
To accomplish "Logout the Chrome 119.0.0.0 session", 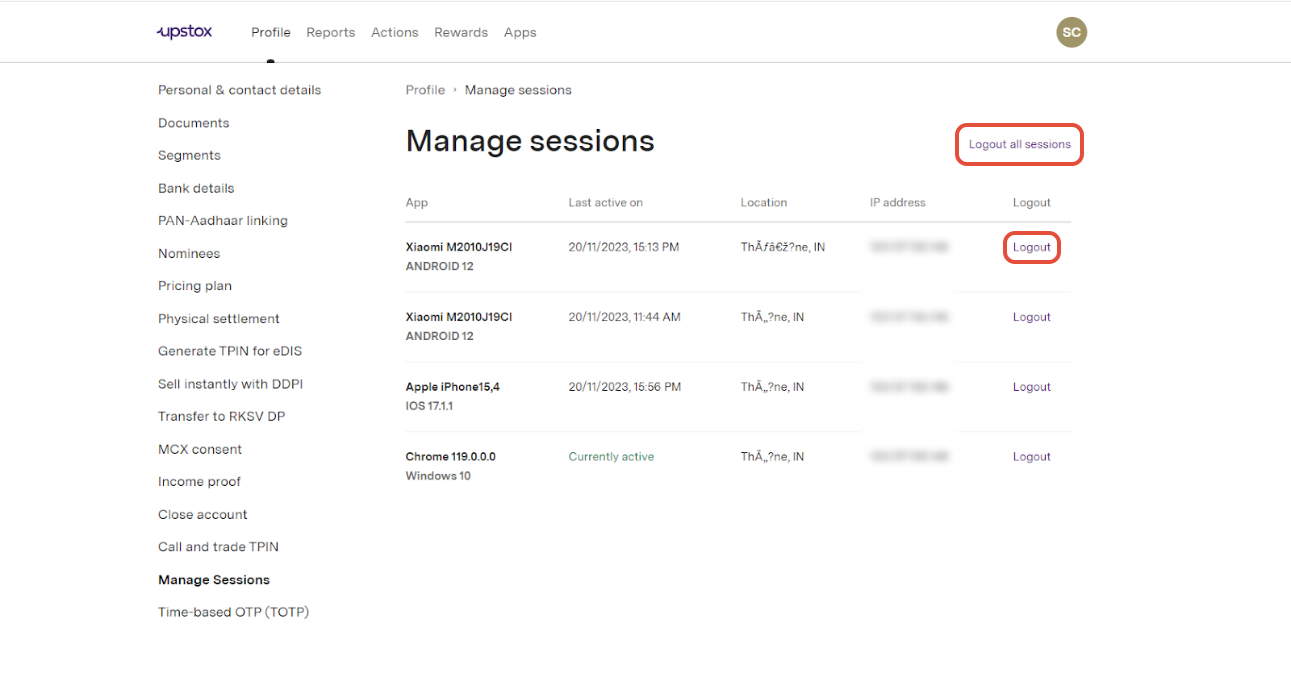I will coord(1032,457).
